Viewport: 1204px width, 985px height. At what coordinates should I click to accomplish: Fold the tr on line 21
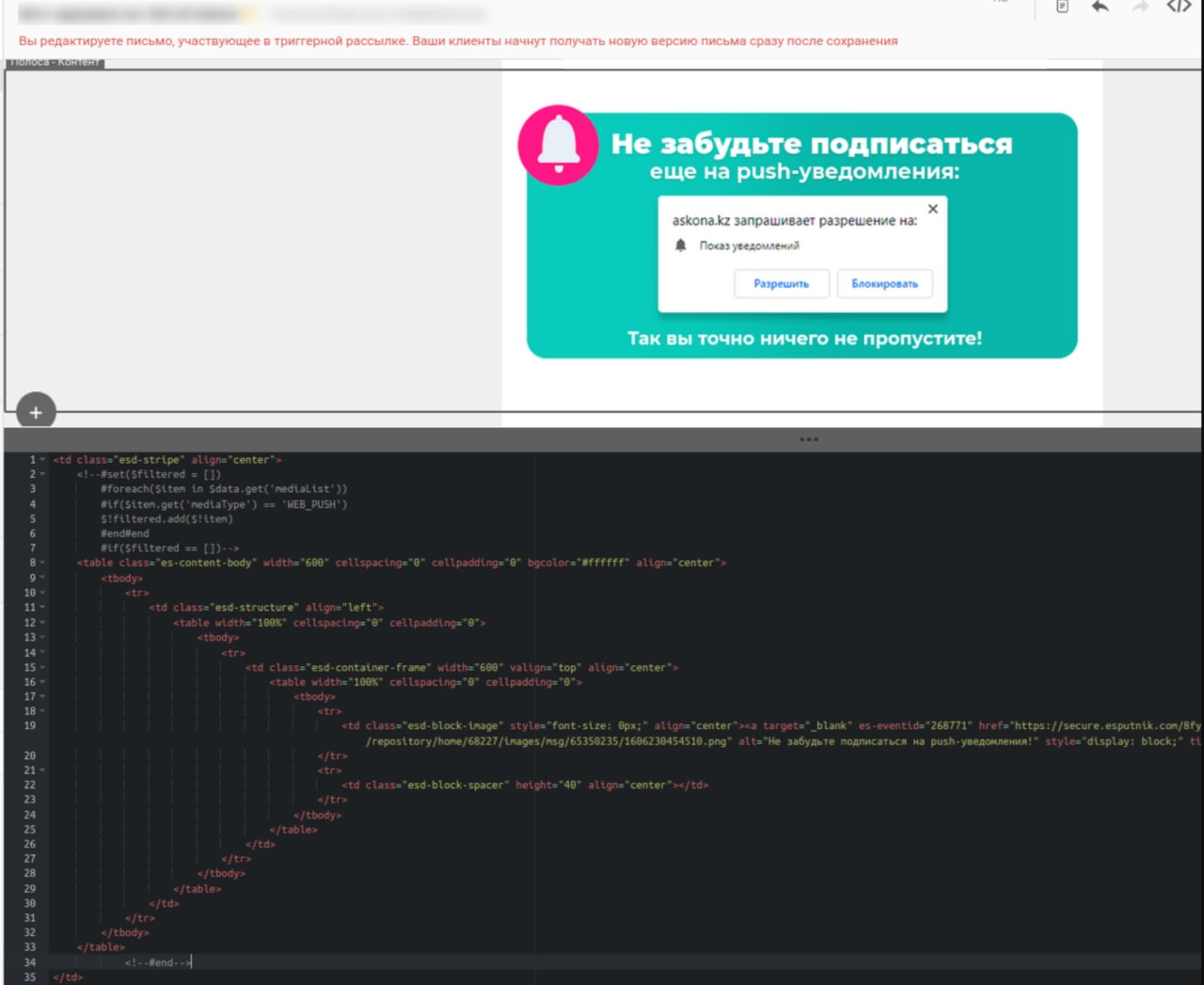42,771
